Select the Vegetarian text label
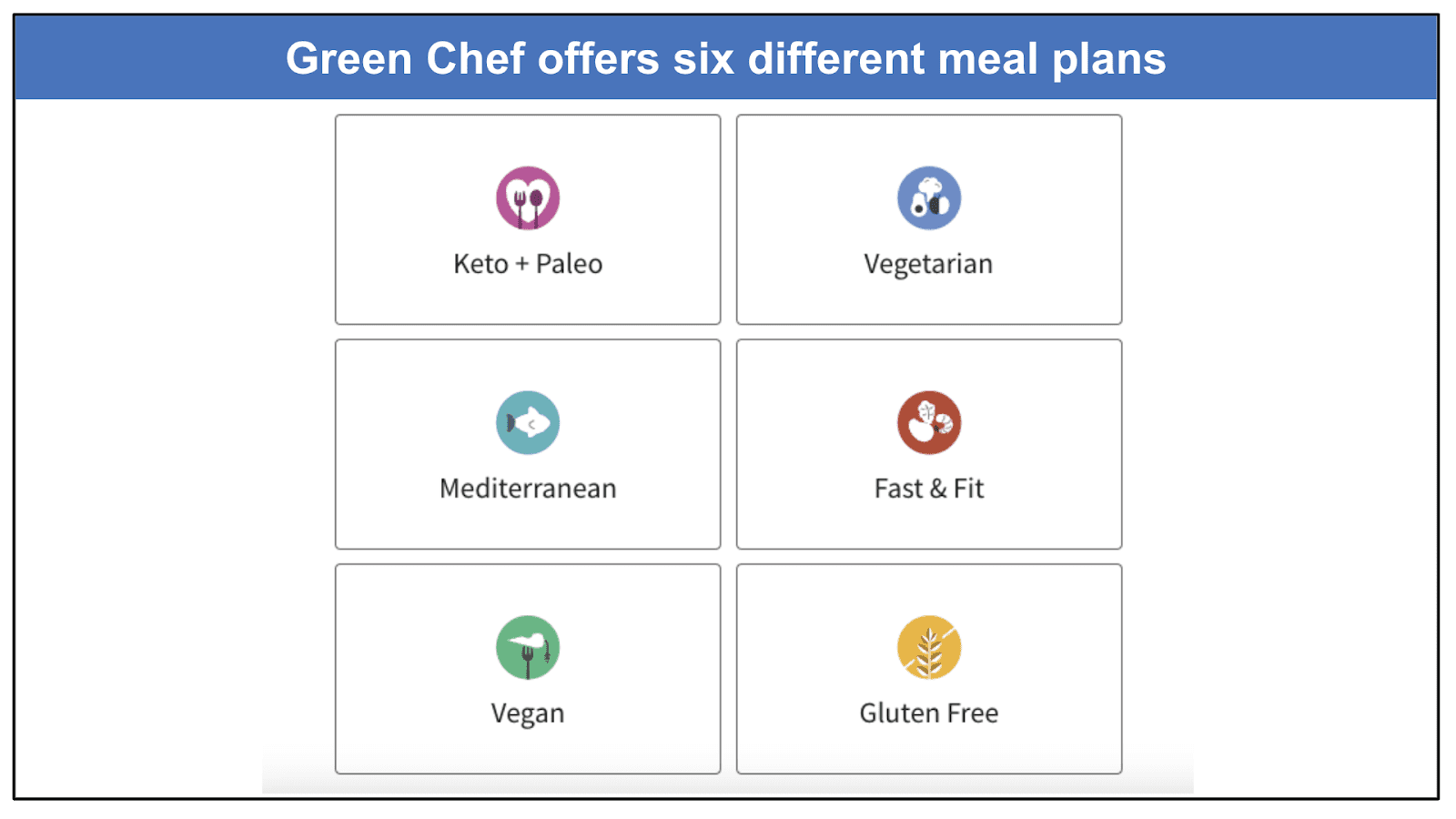 pos(928,264)
